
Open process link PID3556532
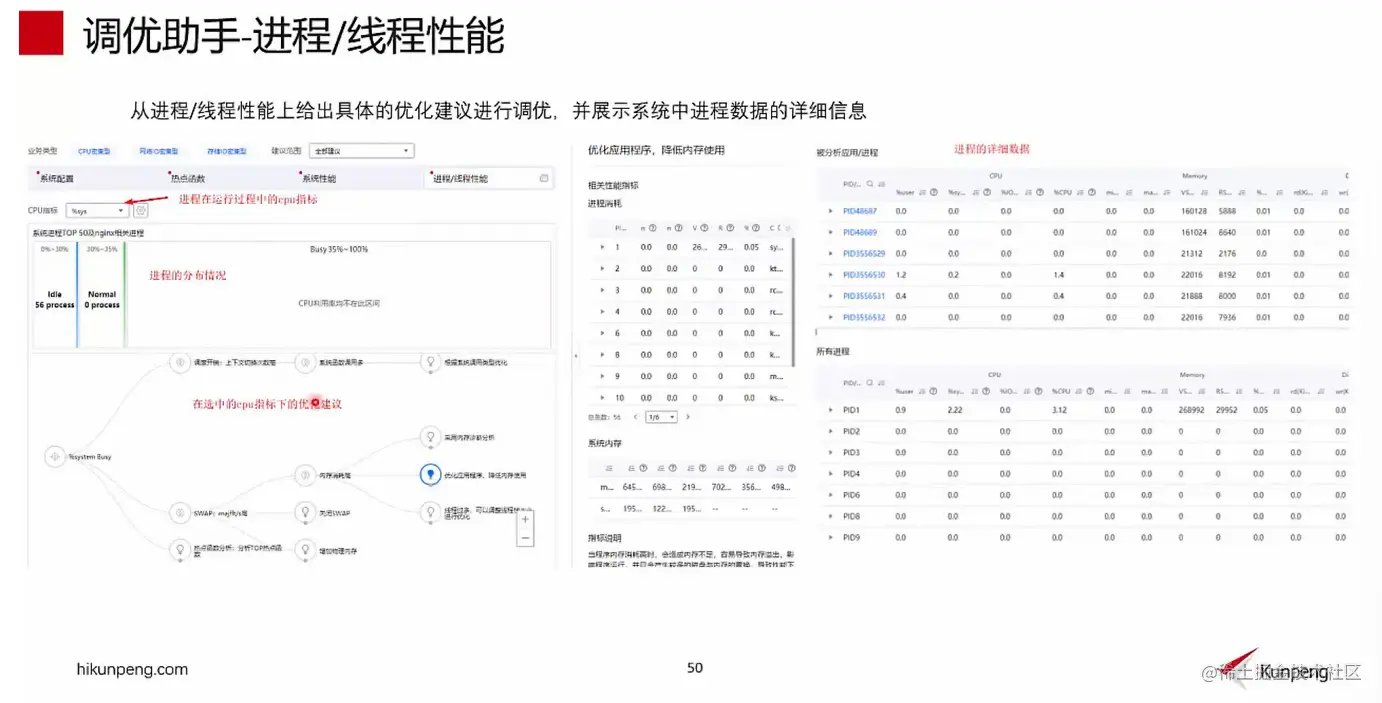pyautogui.click(x=864, y=317)
